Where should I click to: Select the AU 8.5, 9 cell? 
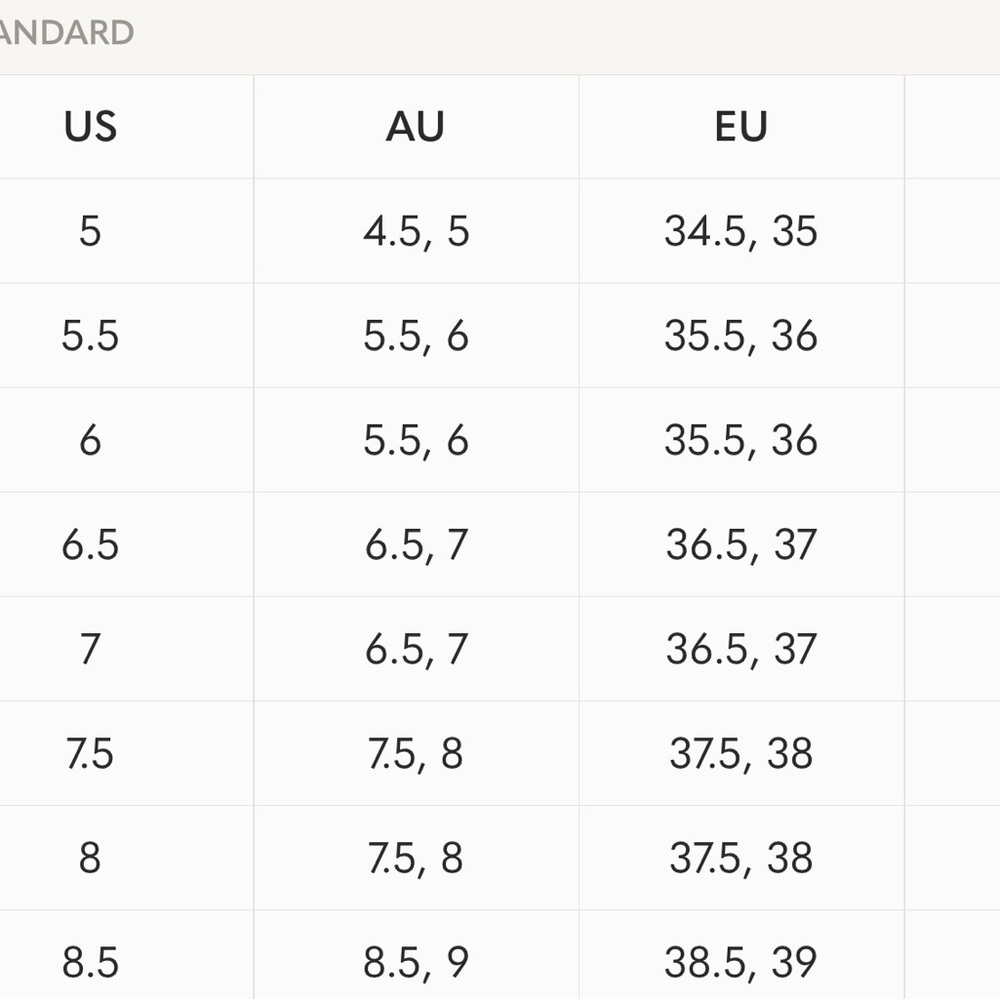point(416,962)
